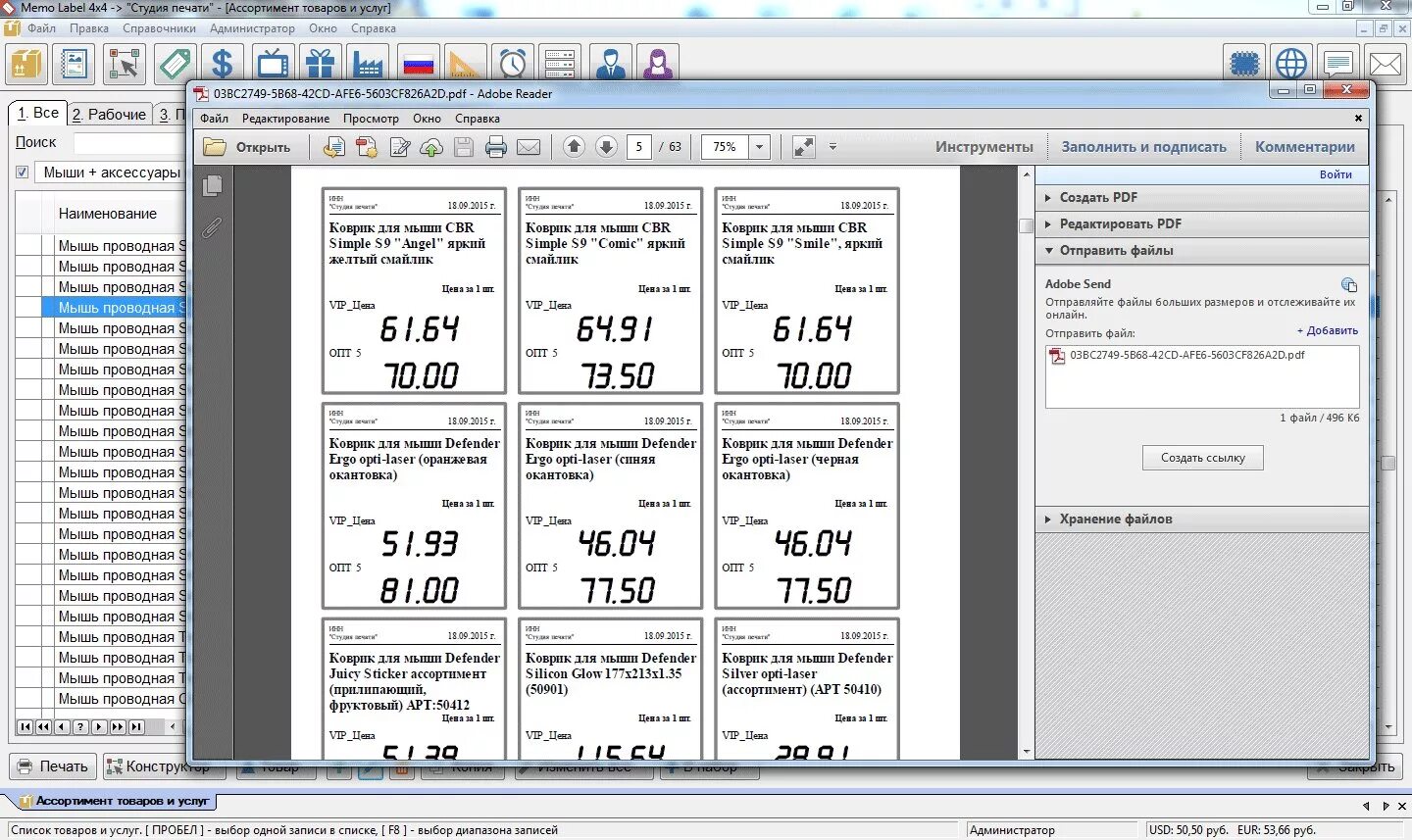Viewport: 1412px width, 840px height.
Task: Click the orange triangle ruler icon
Action: point(465,65)
